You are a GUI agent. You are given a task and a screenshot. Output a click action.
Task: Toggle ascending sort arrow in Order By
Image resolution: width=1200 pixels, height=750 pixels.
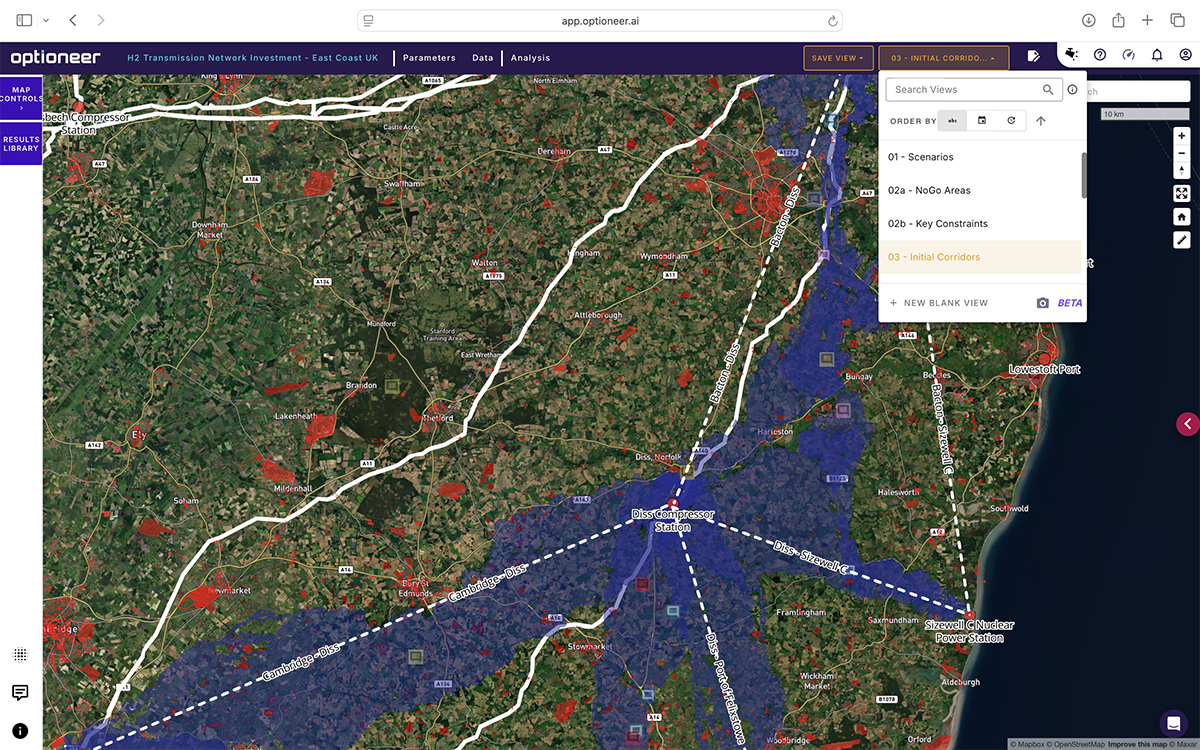(1040, 121)
